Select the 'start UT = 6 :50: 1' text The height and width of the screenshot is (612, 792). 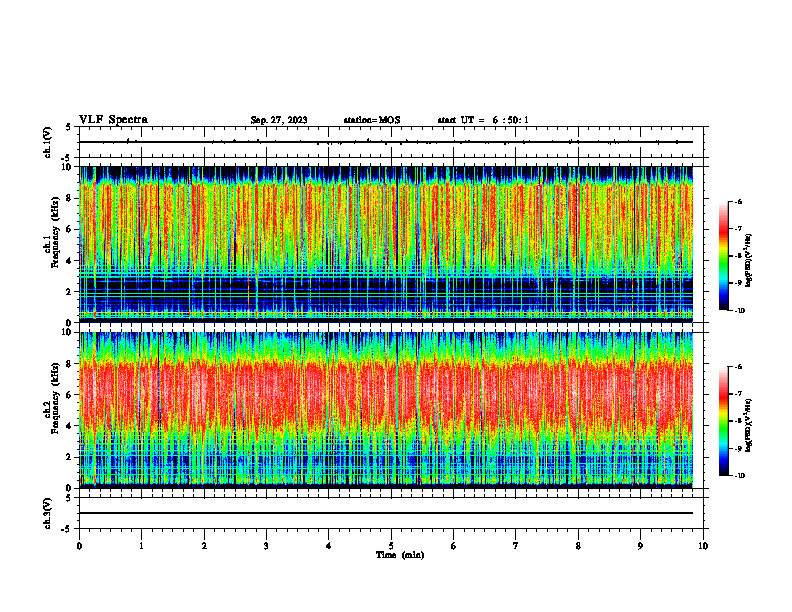[x=483, y=120]
